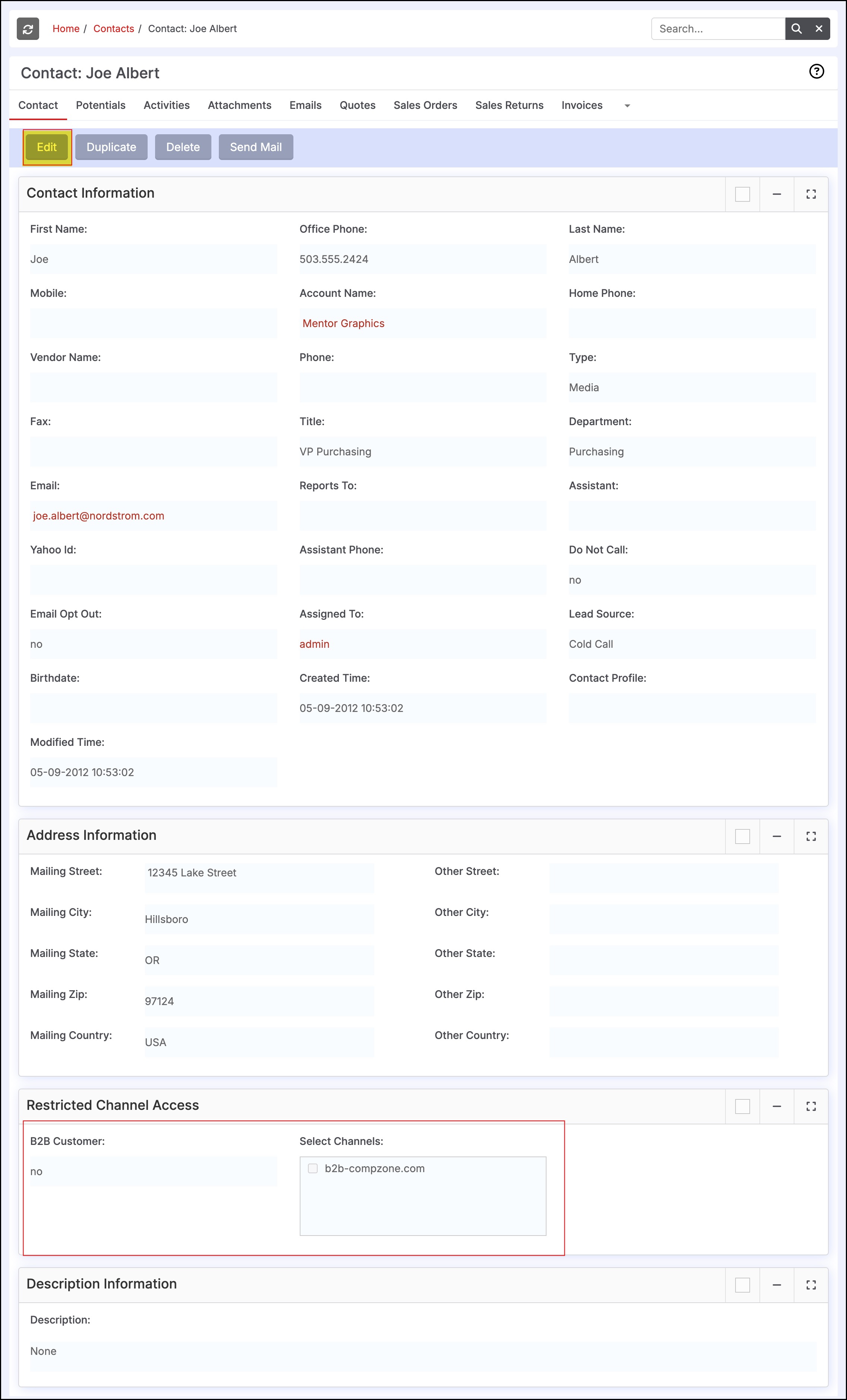The height and width of the screenshot is (1400, 847).
Task: Open the Attachments tab
Action: (240, 105)
